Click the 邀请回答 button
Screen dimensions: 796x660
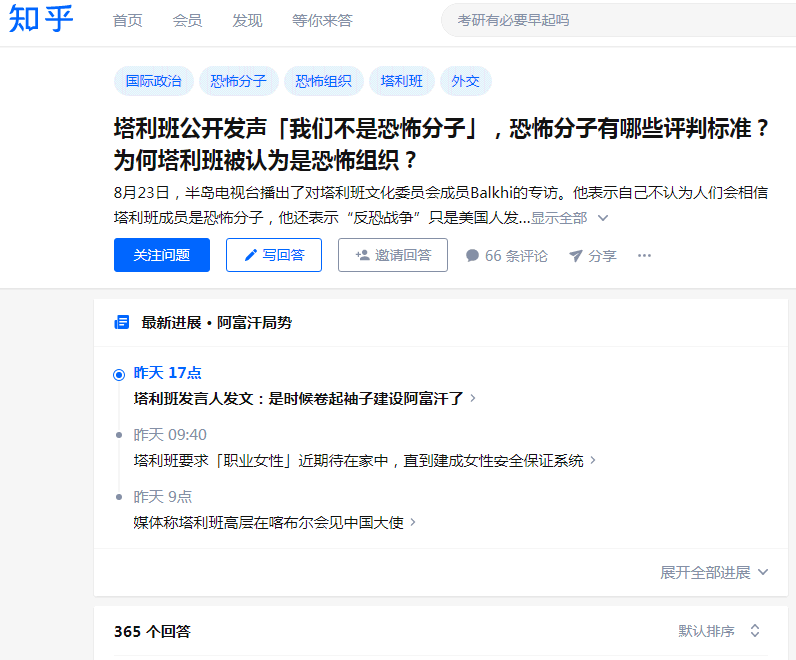[393, 255]
